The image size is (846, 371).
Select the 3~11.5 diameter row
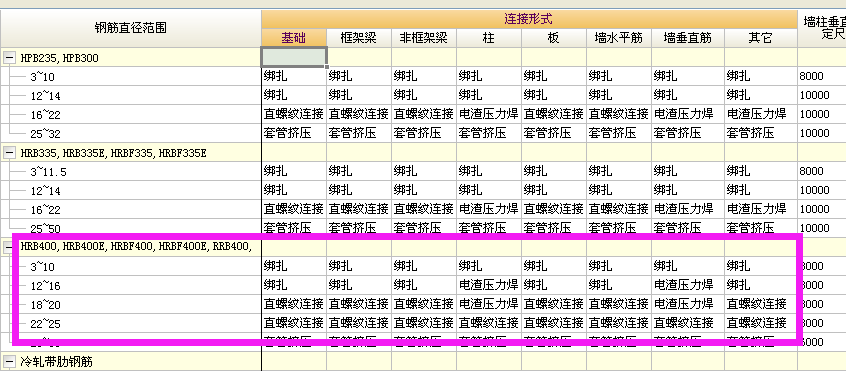131,171
